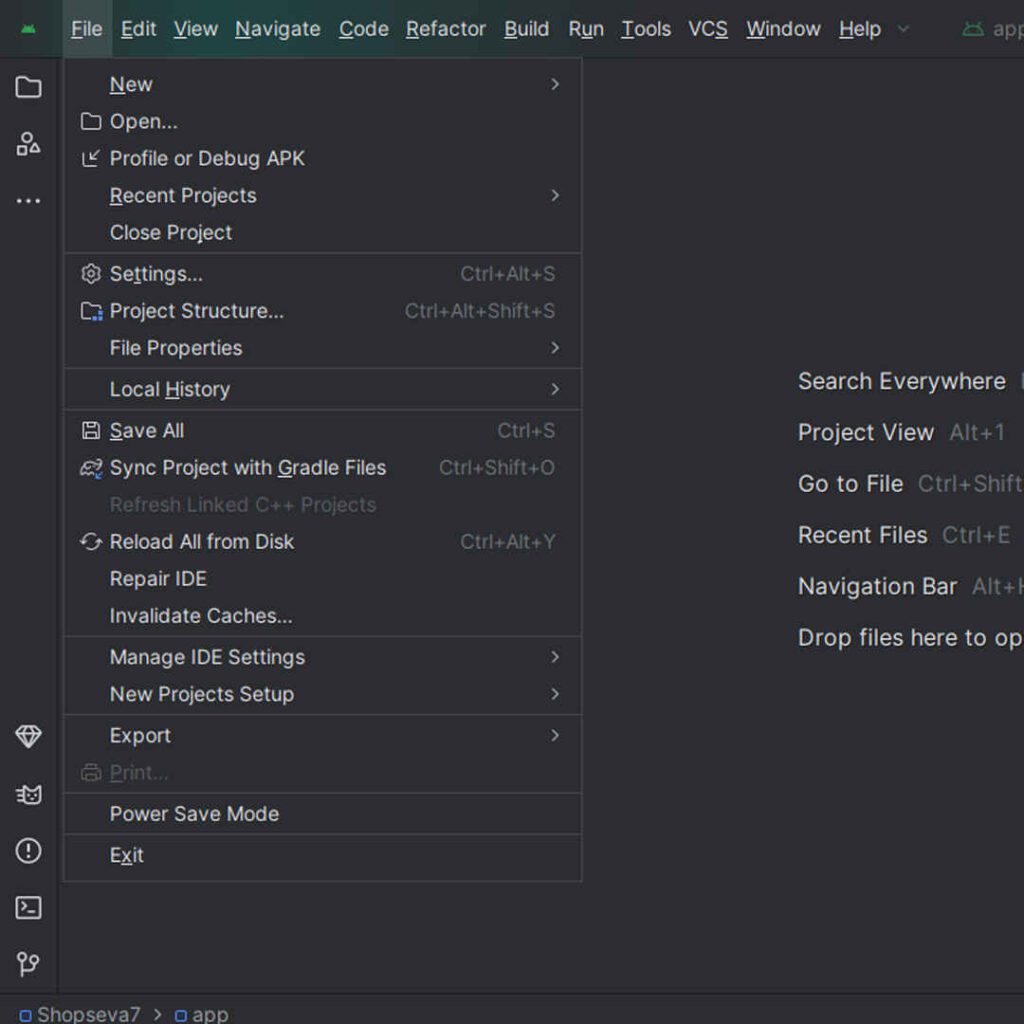Open the Build menu
Viewport: 1024px width, 1024px height.
pyautogui.click(x=526, y=29)
